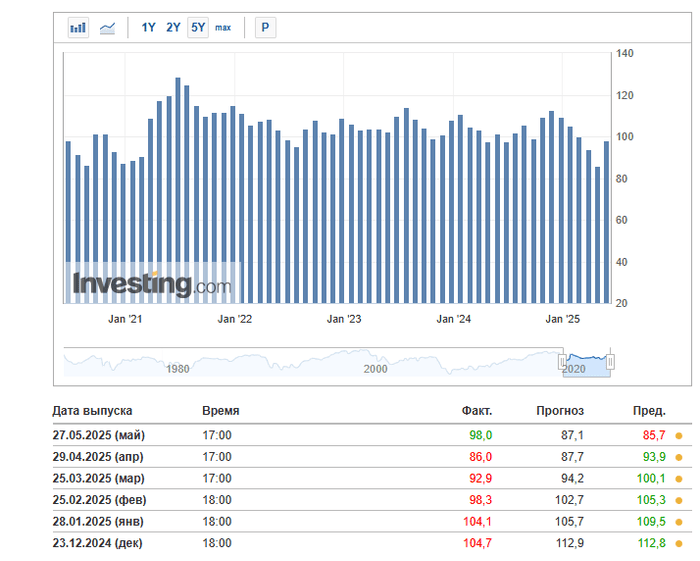Click the P button in chart toolbar

265,28
